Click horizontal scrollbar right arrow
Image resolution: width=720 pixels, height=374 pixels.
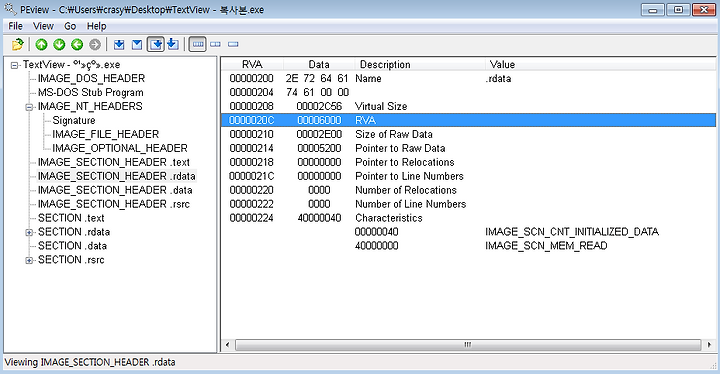point(709,345)
